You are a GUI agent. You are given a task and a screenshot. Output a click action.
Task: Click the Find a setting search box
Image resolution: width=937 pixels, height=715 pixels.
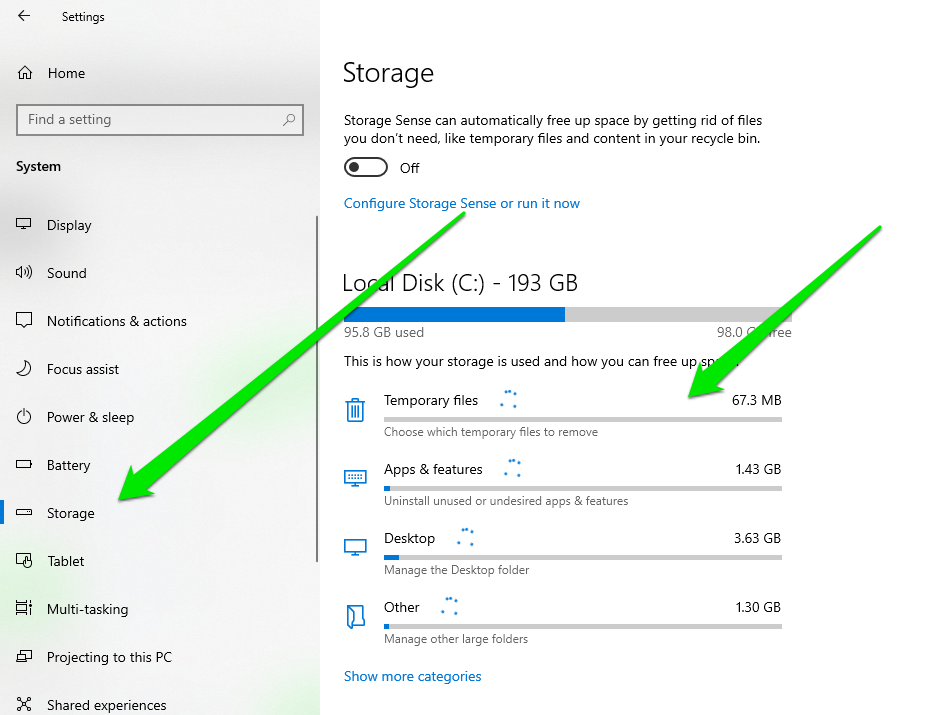click(160, 119)
